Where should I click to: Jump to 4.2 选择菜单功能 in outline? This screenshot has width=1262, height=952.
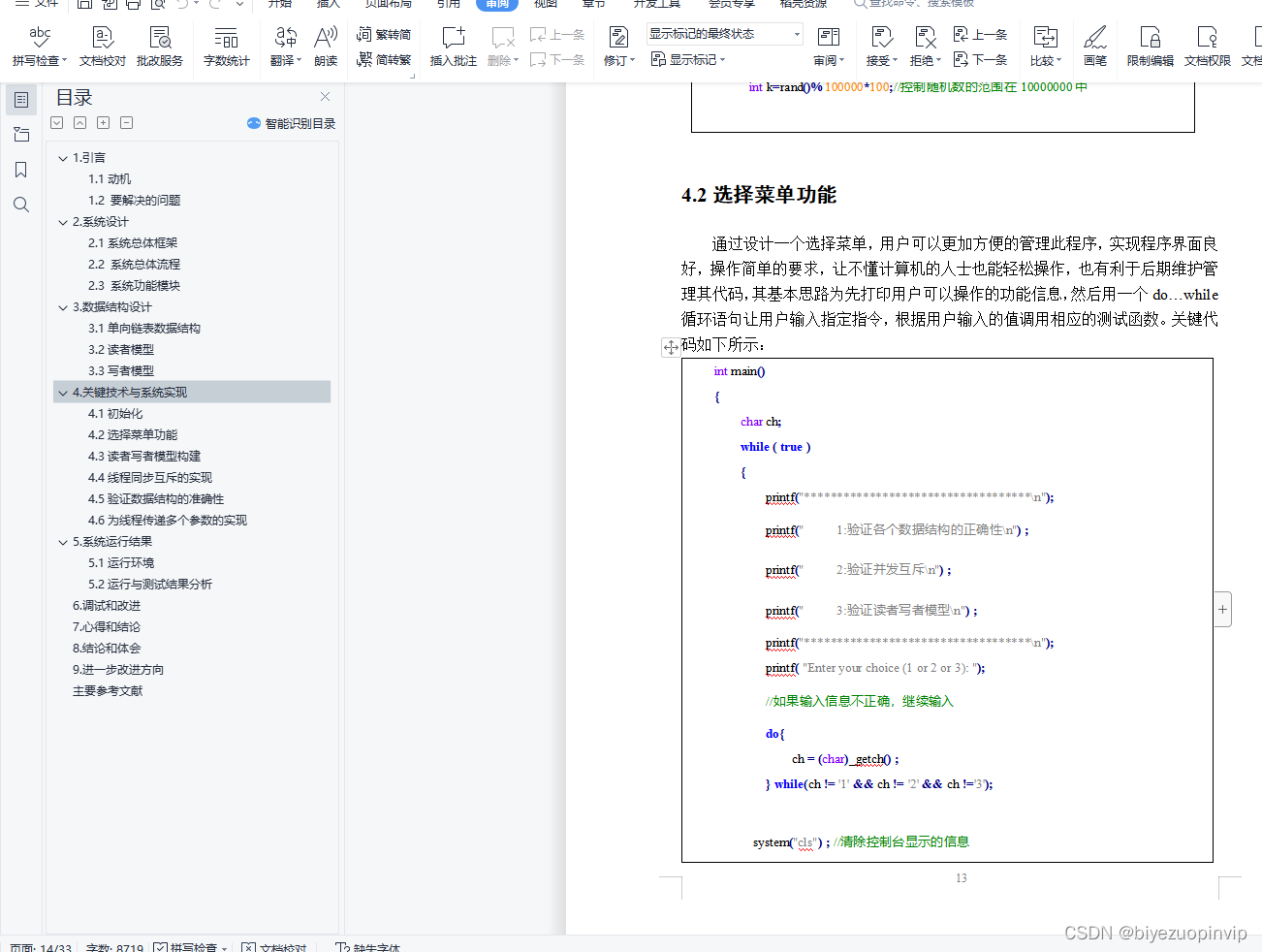(133, 435)
